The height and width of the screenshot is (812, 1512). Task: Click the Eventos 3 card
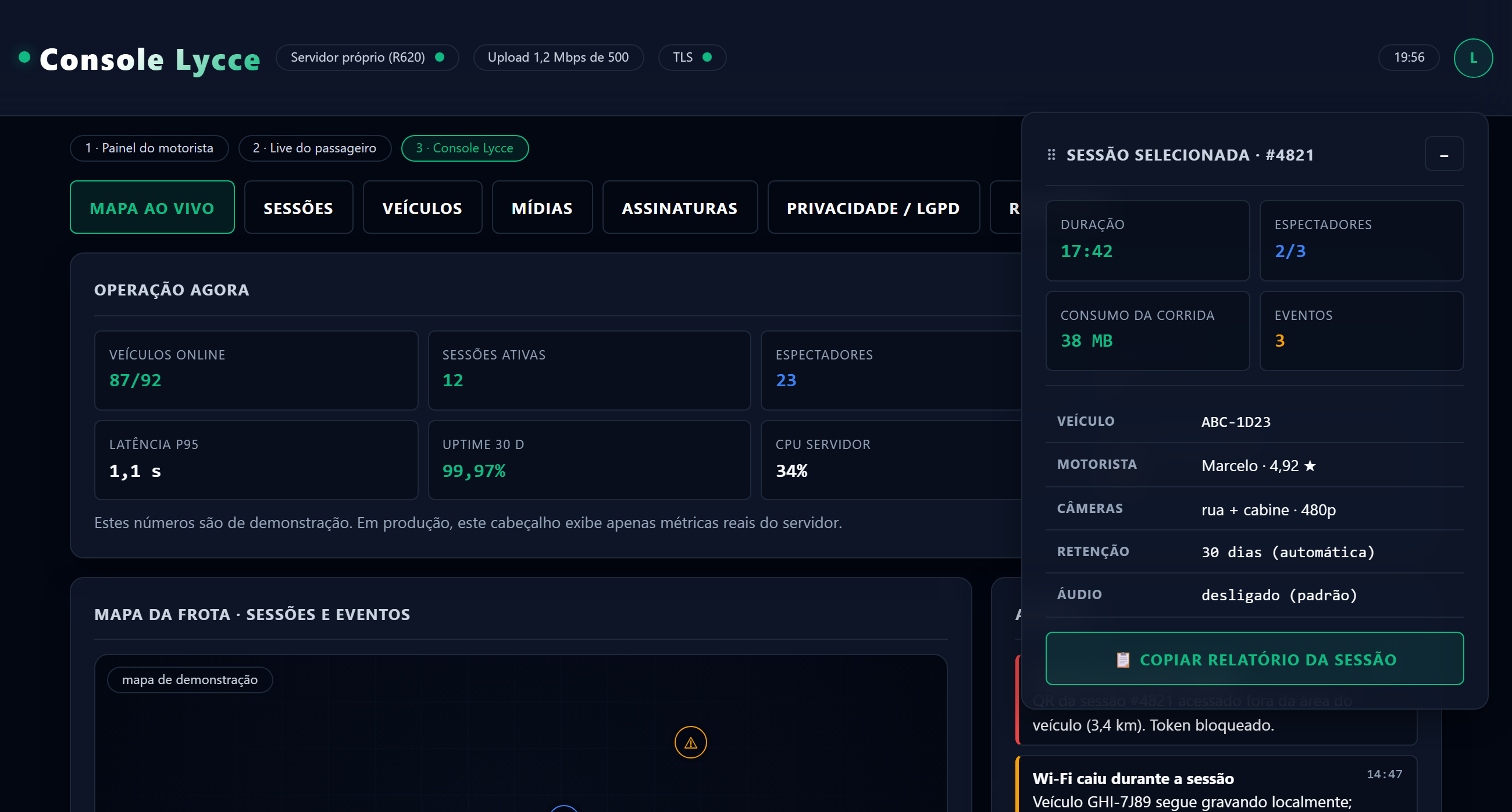(1362, 330)
